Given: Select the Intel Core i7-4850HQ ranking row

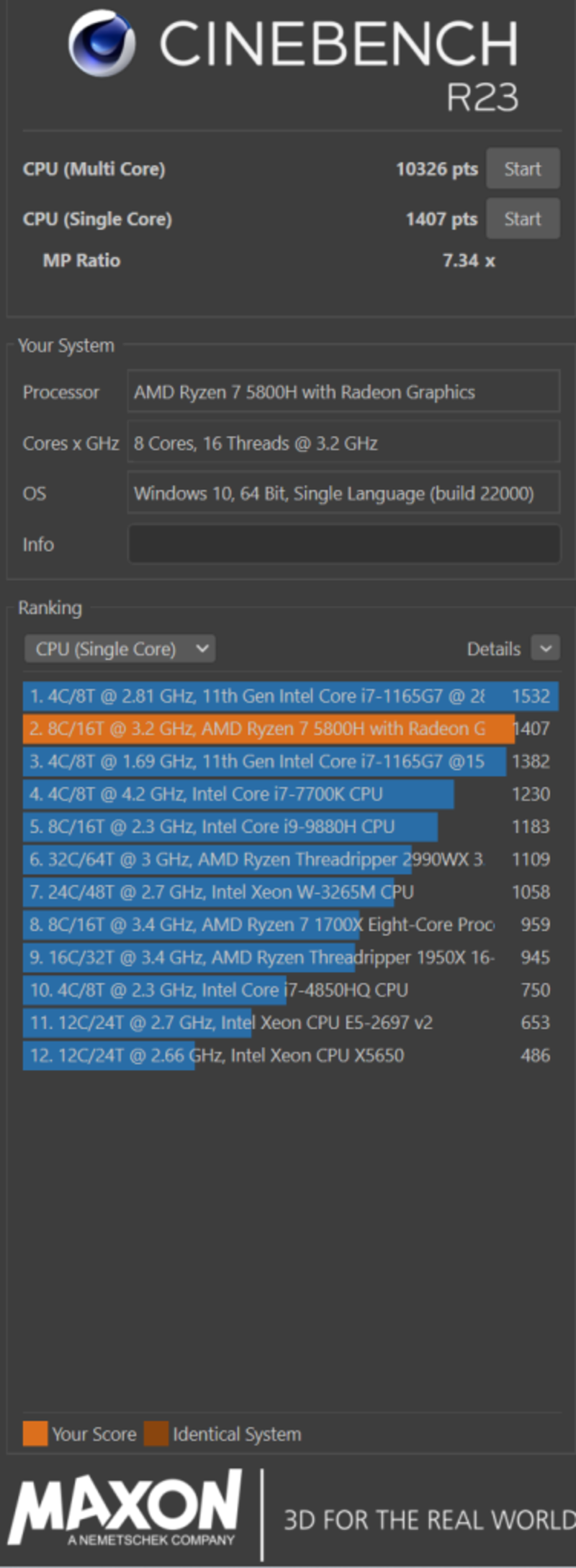Looking at the screenshot, I should 290,989.
